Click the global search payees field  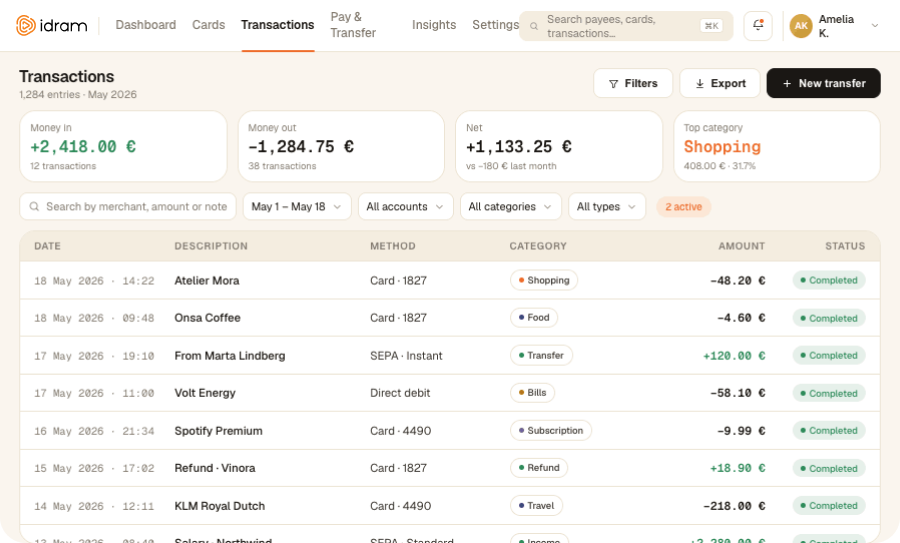(626, 26)
